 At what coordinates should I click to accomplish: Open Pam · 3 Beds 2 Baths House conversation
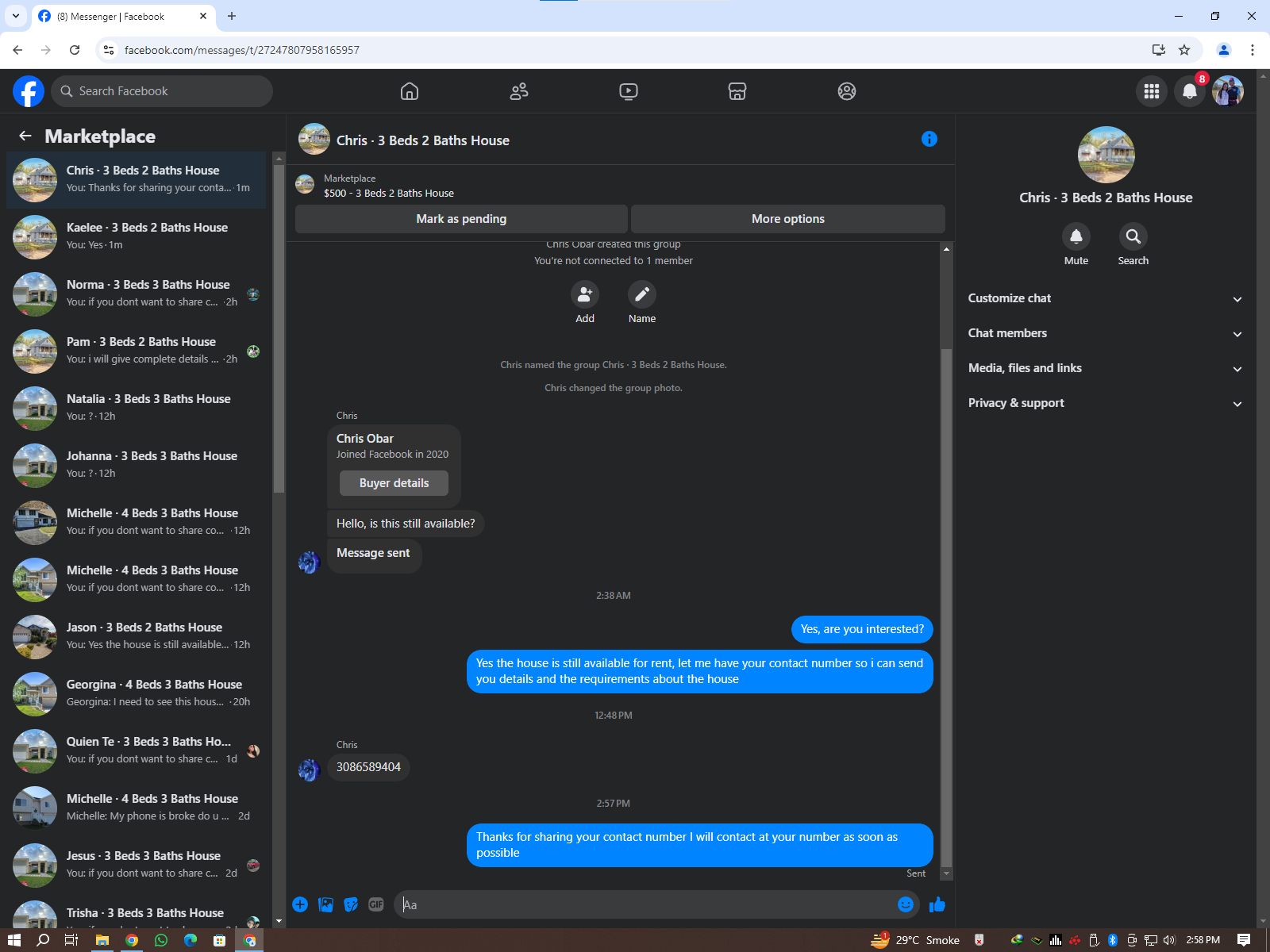(x=137, y=351)
